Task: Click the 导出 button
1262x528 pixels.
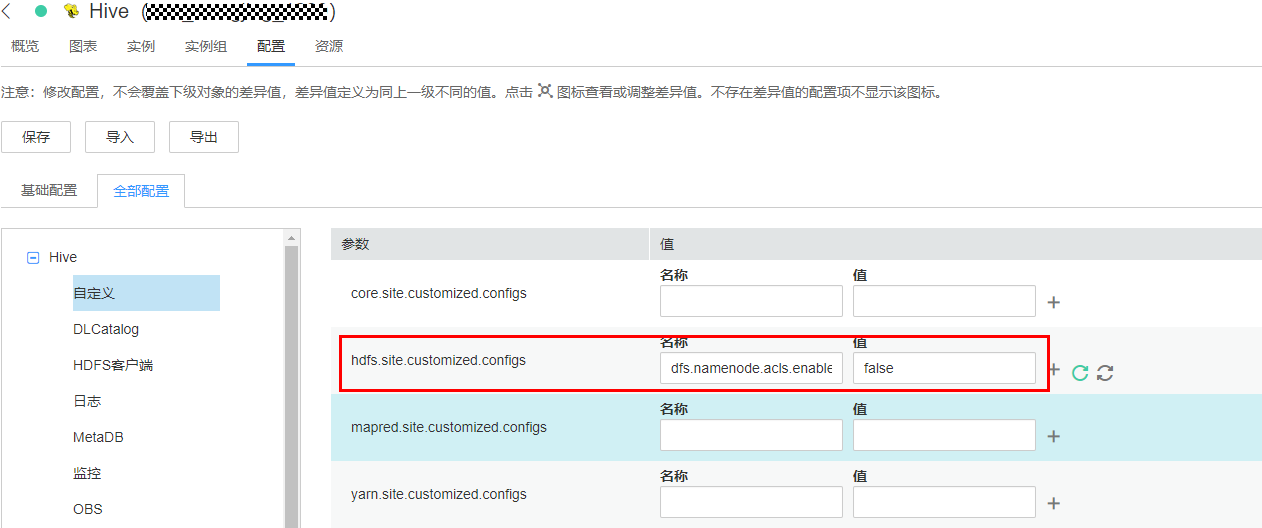Action: coord(204,137)
